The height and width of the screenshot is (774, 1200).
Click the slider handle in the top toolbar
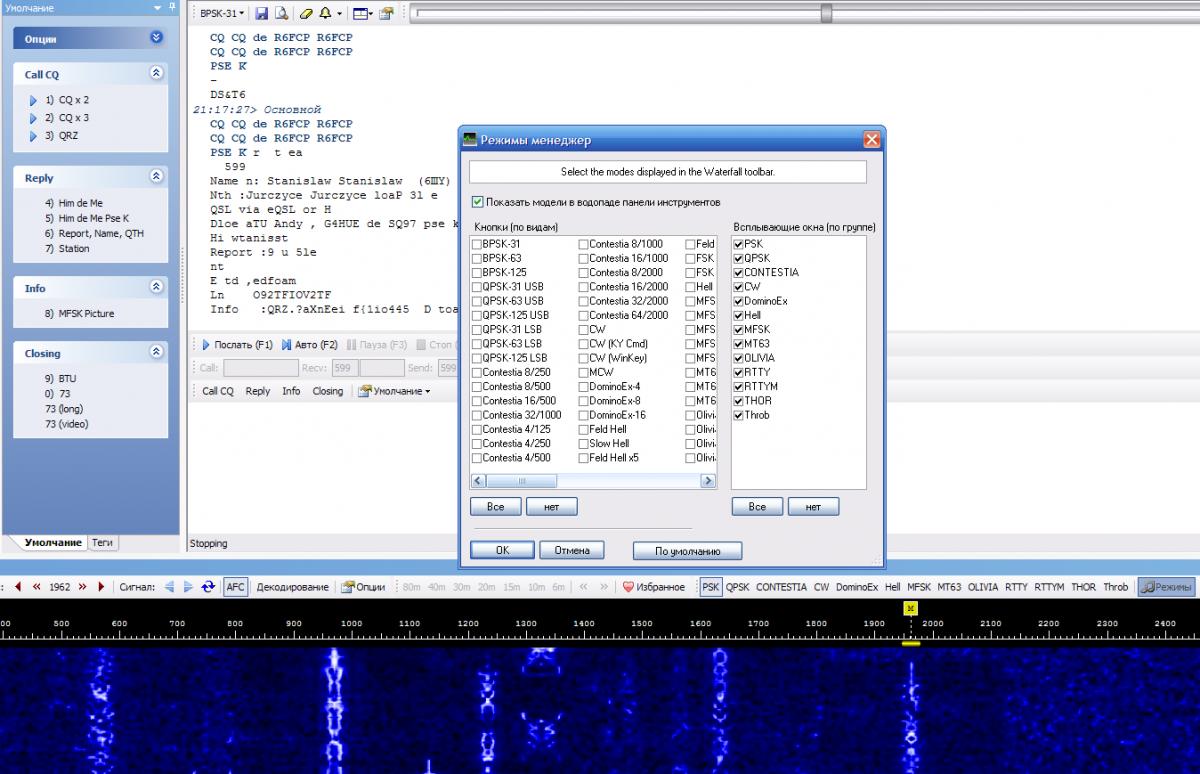[826, 14]
